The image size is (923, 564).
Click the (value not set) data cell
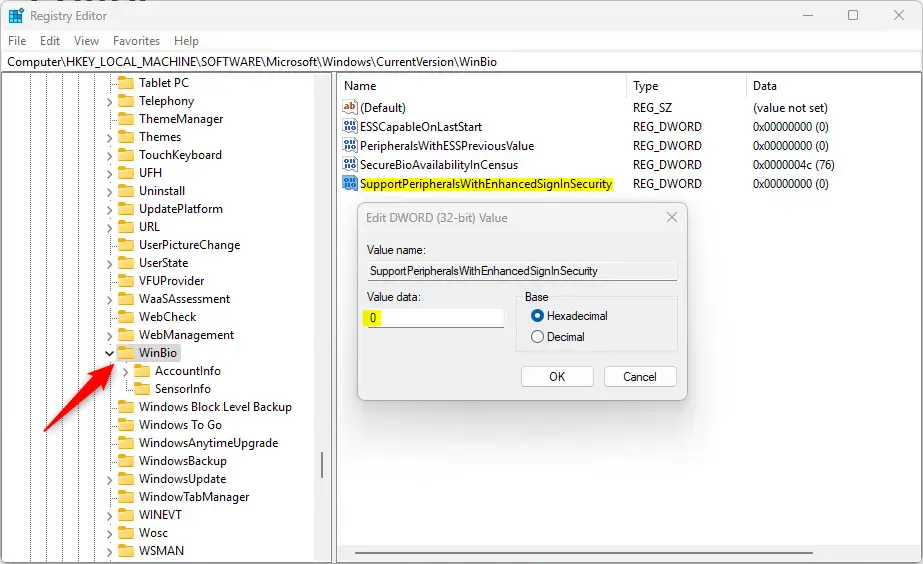790,108
